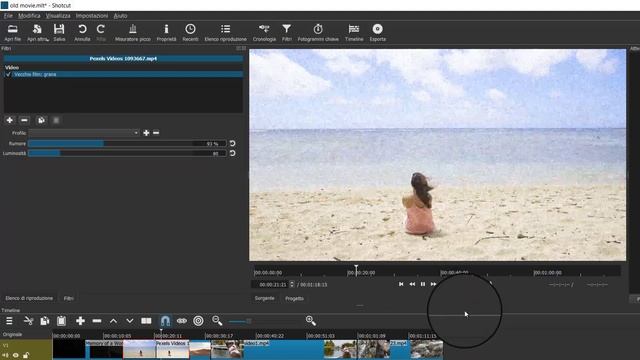Screen dimensions: 640x360
Task: Lift the clip with up chevron
Action: 113,321
